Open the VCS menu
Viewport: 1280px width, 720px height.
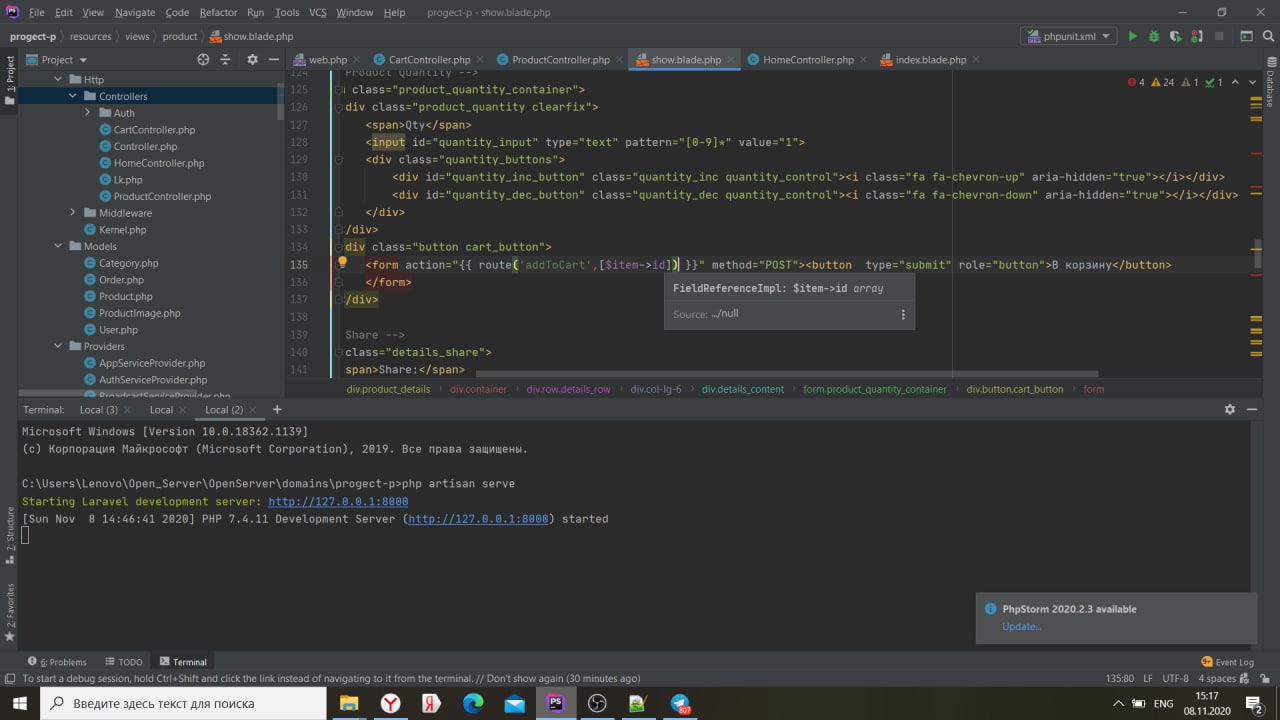coord(317,12)
